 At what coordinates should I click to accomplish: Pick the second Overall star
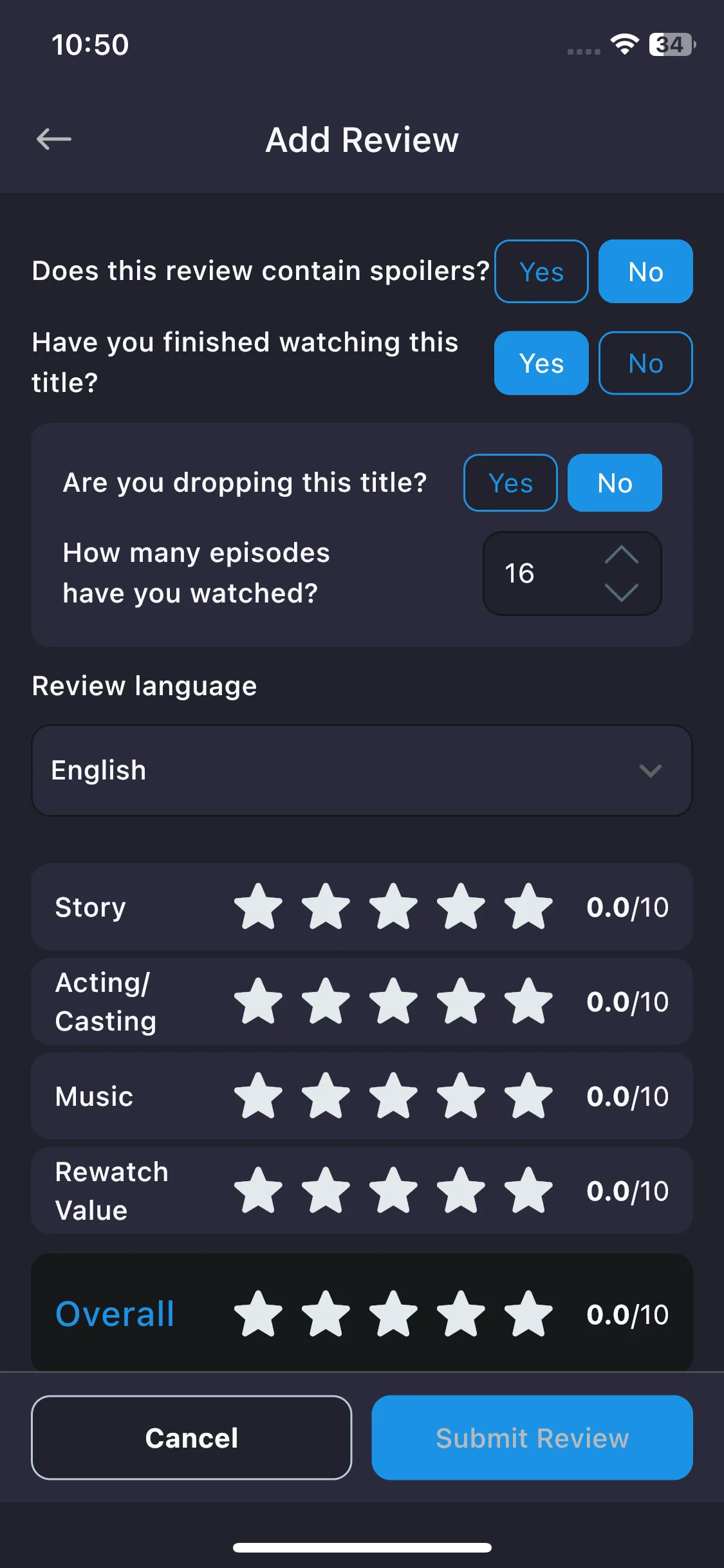(x=326, y=1314)
